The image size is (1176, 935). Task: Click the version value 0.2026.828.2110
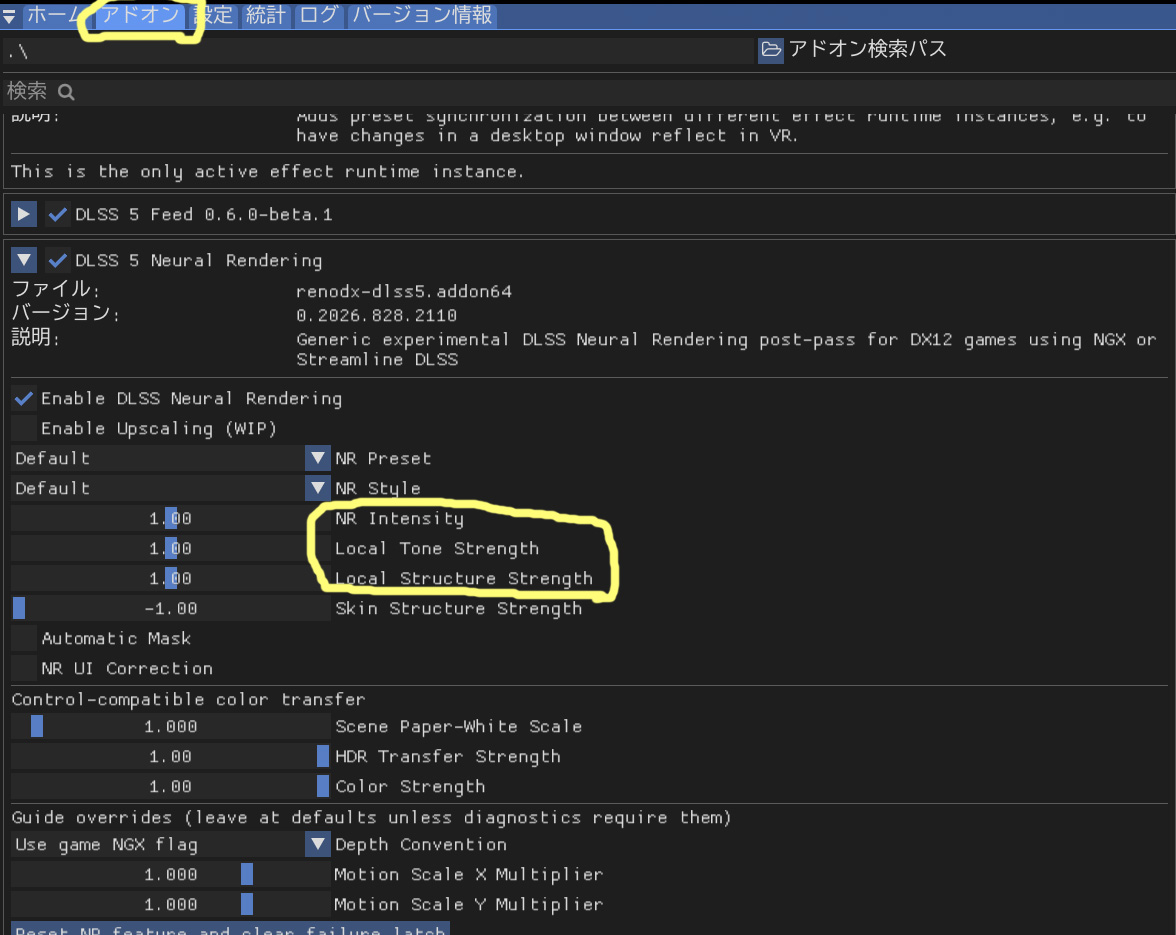(x=376, y=315)
